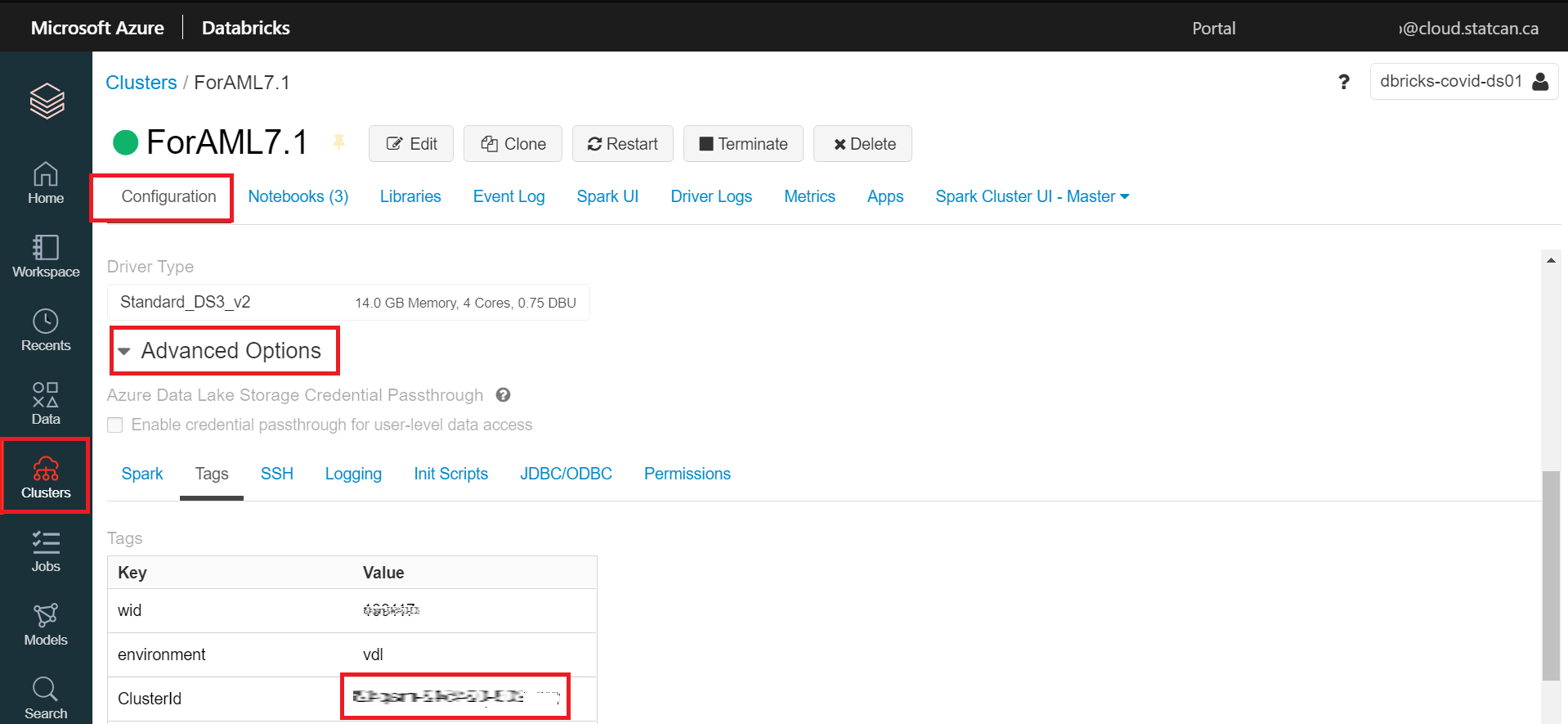Open Recents in the sidebar

pos(46,330)
